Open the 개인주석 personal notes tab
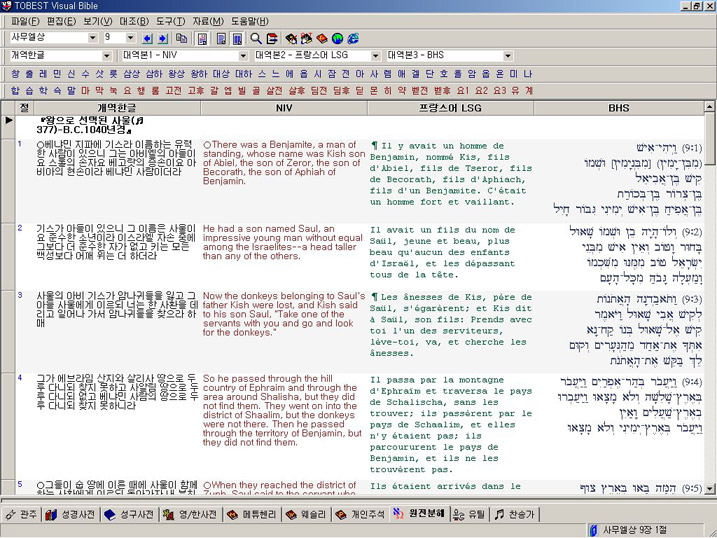 (x=360, y=515)
